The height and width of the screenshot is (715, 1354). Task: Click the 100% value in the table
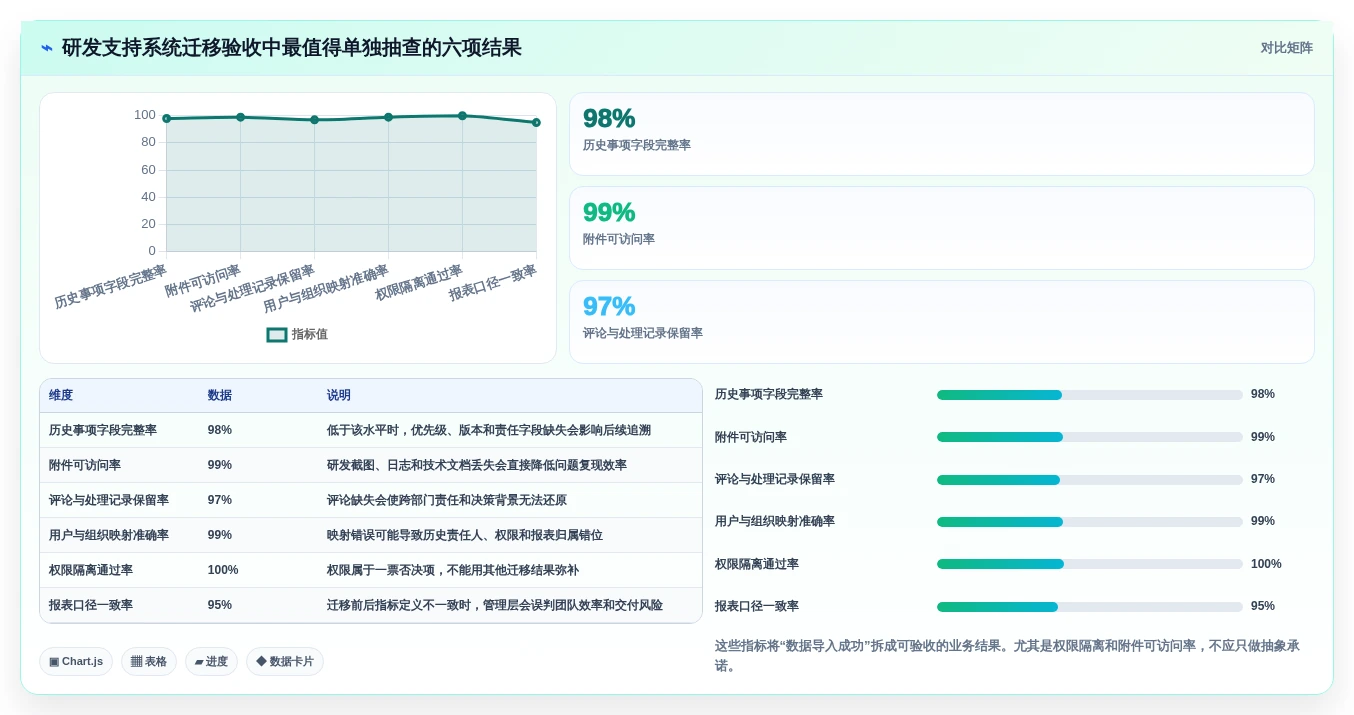tap(223, 570)
